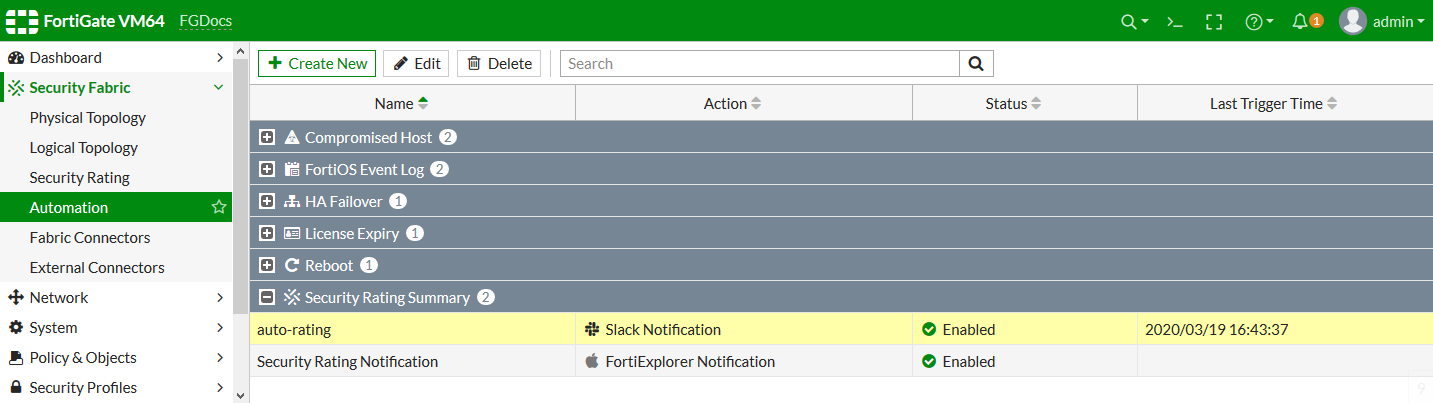
Task: Open External Connectors page
Action: pos(97,268)
